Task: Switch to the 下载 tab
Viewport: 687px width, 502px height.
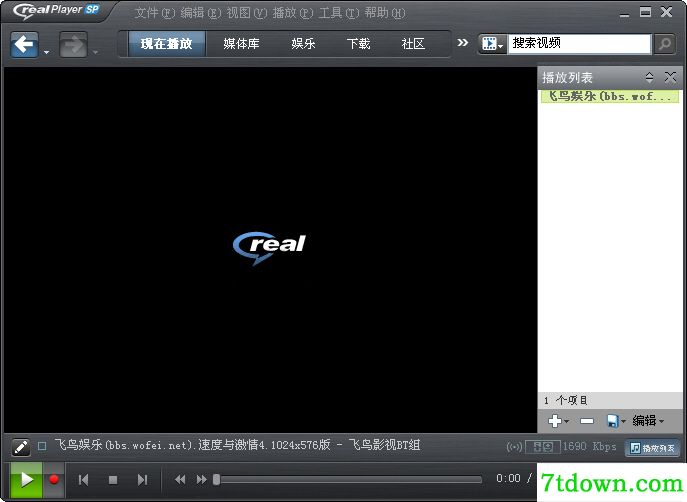Action: coord(358,44)
